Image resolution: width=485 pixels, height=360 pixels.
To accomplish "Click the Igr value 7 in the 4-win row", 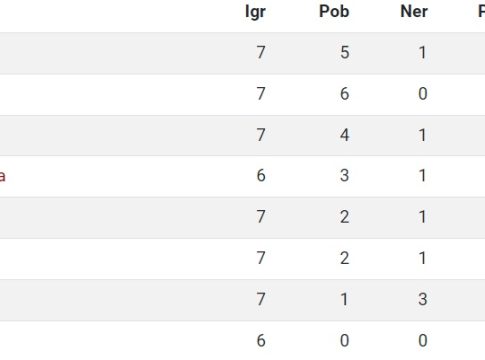I will (x=261, y=135).
